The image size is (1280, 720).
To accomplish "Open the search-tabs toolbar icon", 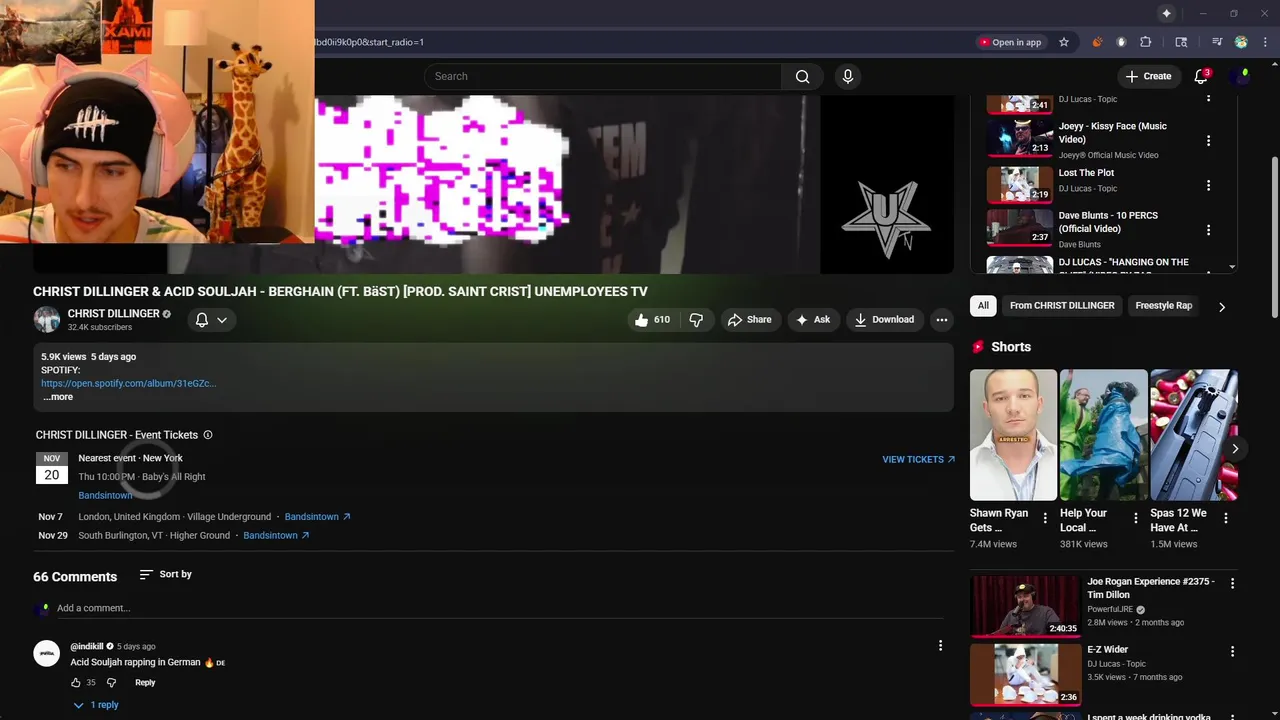I will [1181, 42].
